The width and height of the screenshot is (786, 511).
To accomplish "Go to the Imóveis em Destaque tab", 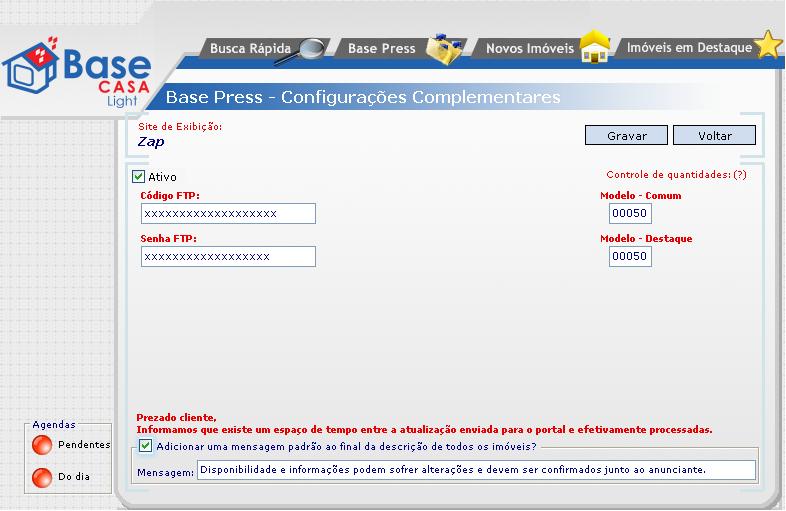I will 688,47.
